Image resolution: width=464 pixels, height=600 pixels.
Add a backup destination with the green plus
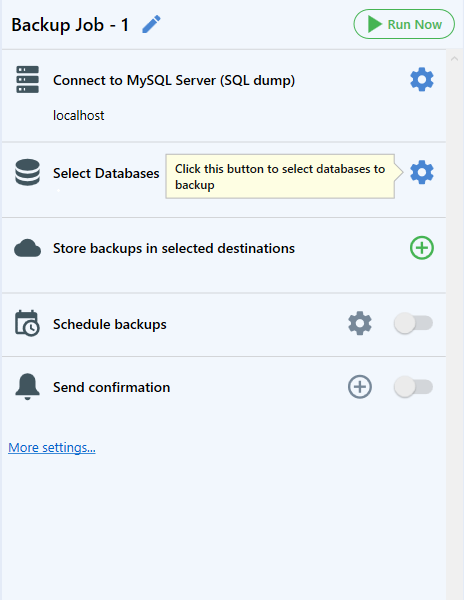coord(422,248)
